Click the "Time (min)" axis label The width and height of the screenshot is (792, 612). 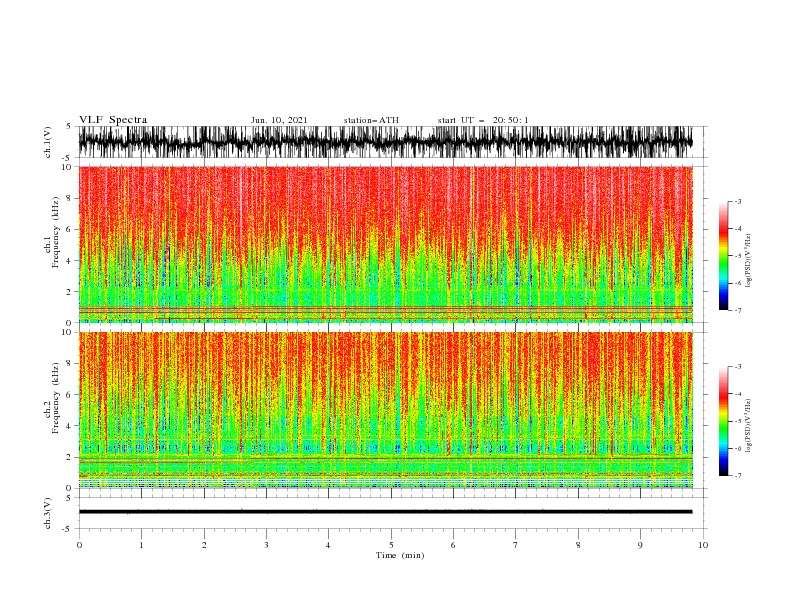[x=400, y=555]
